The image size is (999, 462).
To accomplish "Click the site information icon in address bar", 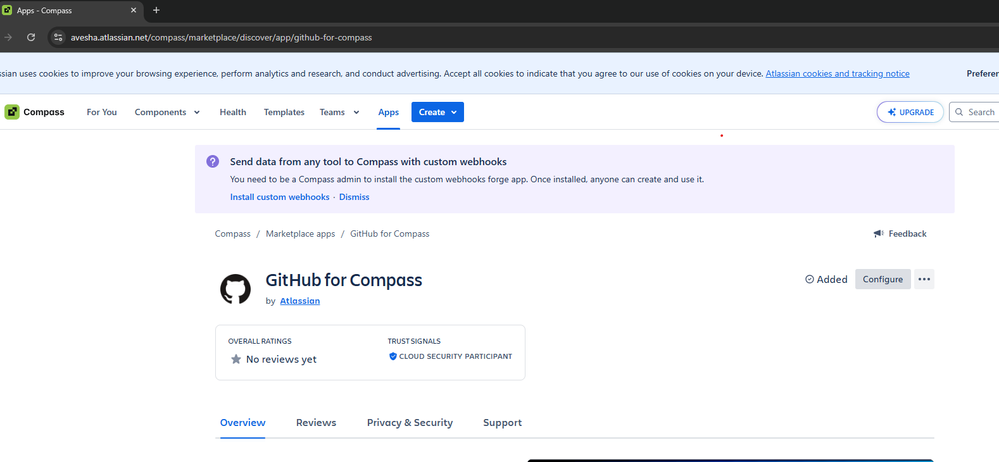I will [58, 38].
